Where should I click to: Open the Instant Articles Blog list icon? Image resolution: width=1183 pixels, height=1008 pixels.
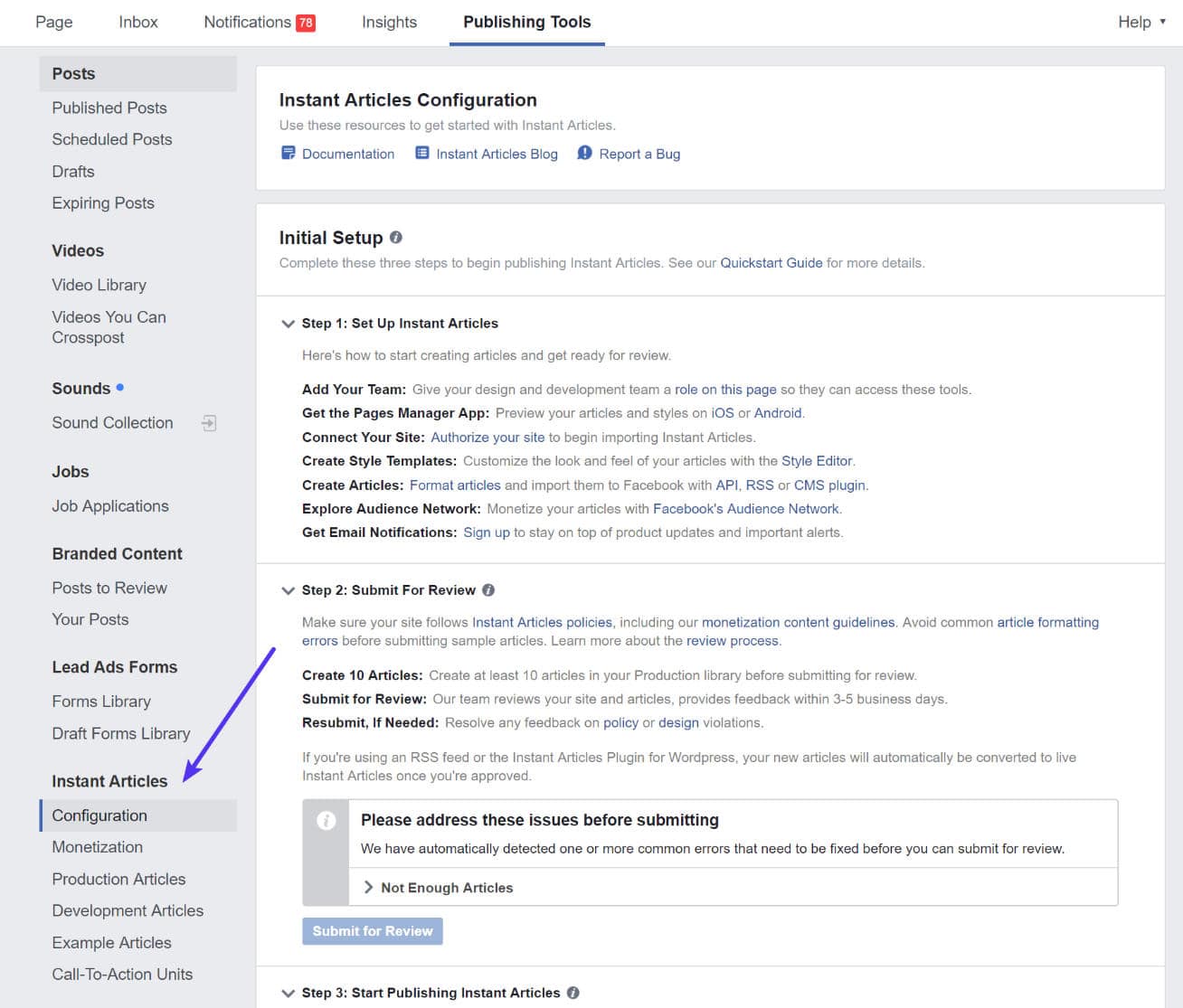tap(421, 154)
